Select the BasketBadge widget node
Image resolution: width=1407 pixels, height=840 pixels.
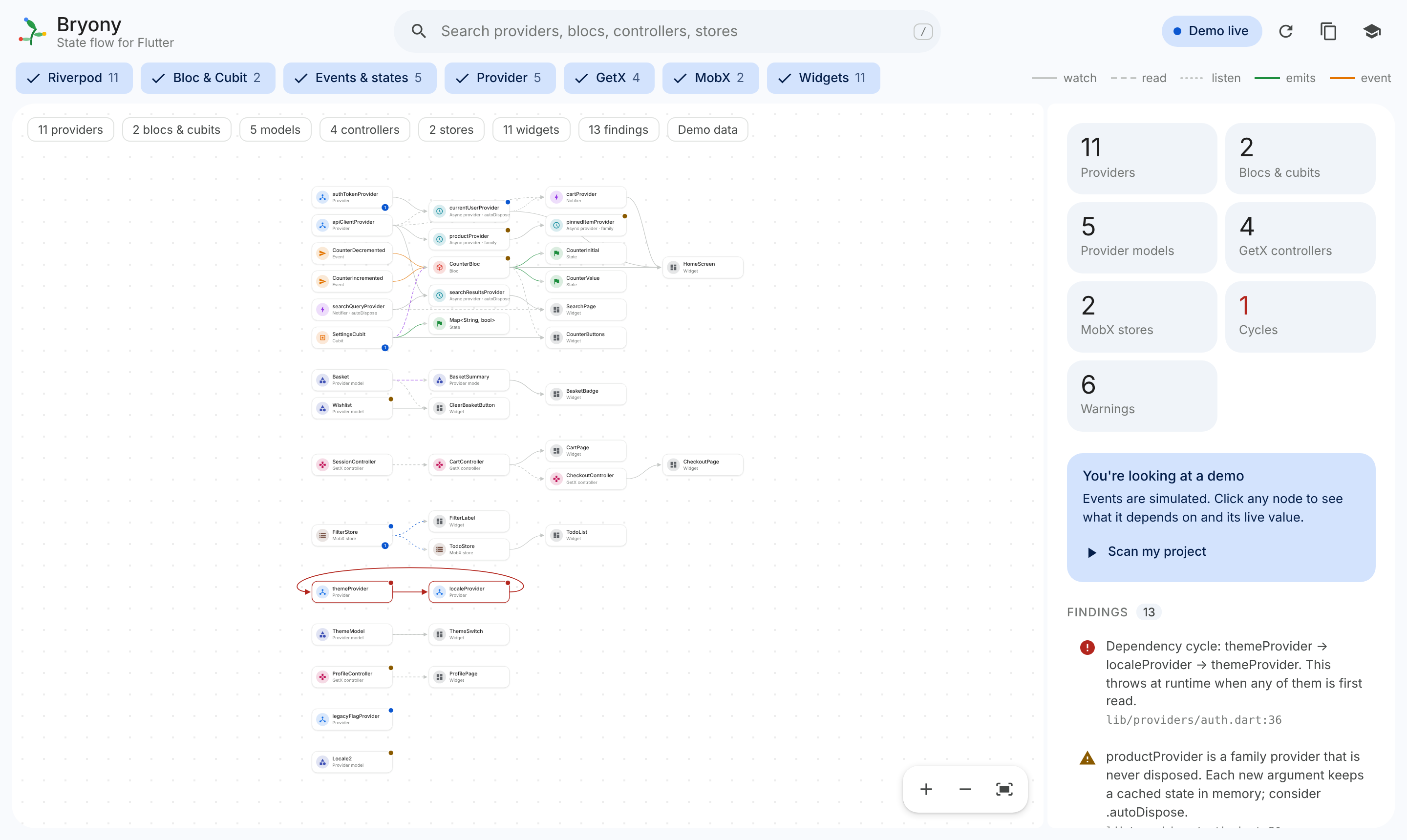586,394
